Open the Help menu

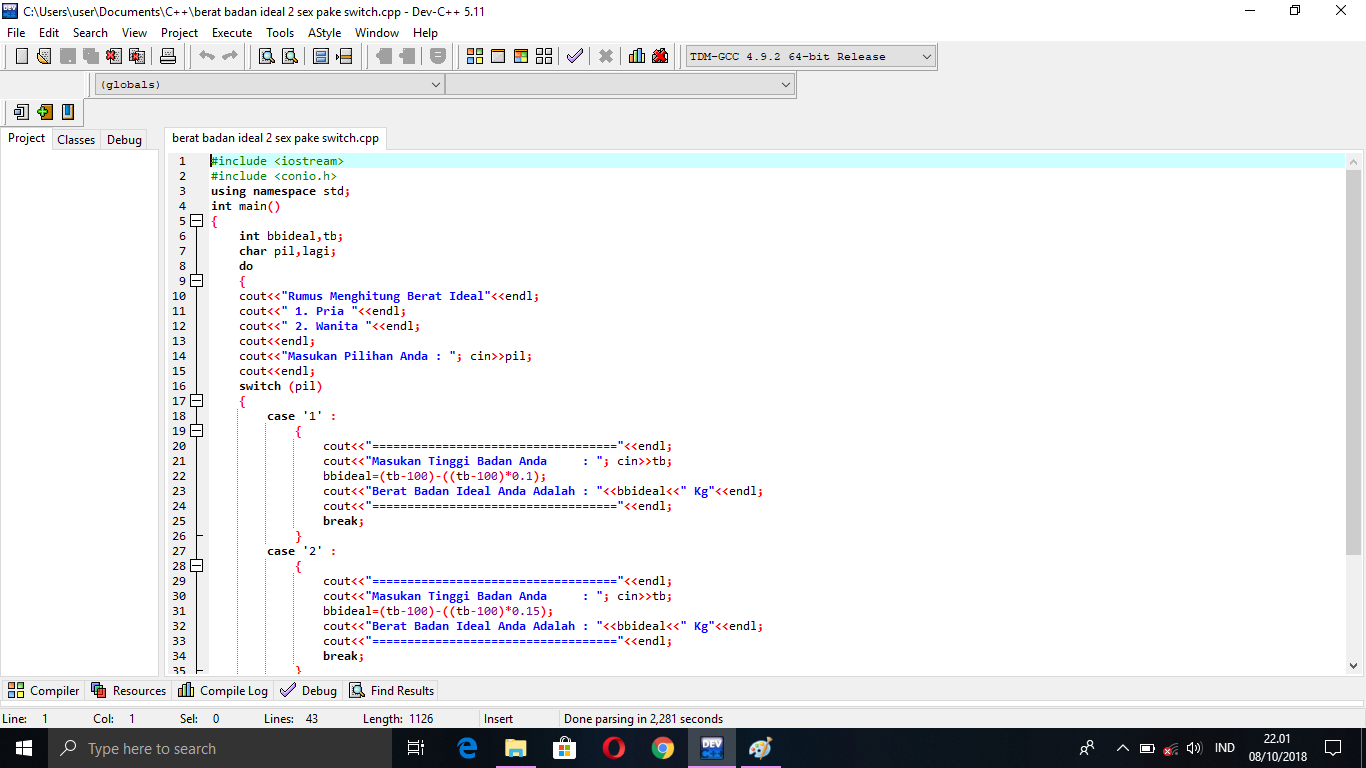[425, 32]
